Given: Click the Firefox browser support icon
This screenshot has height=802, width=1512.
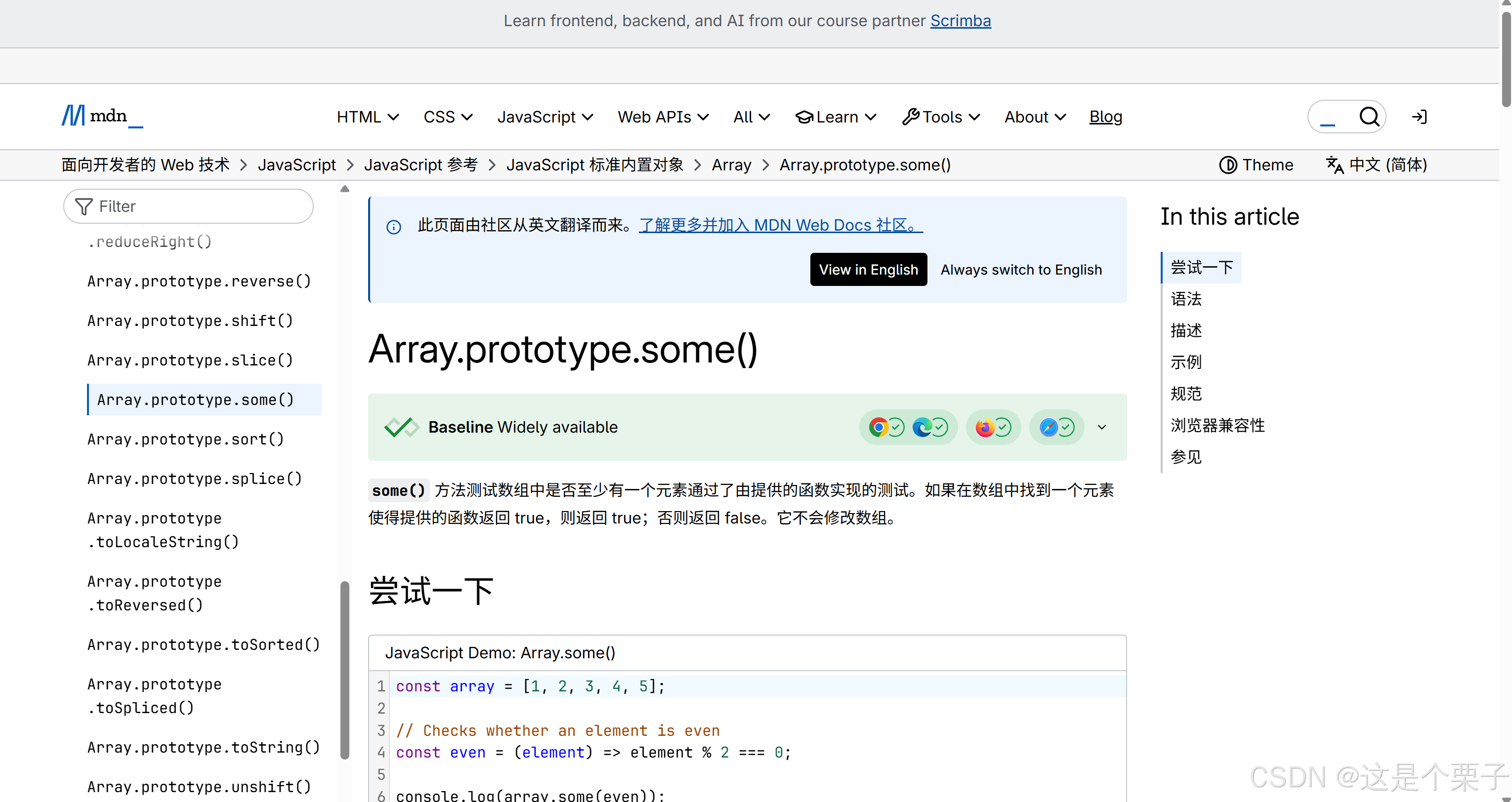Looking at the screenshot, I should click(x=984, y=427).
